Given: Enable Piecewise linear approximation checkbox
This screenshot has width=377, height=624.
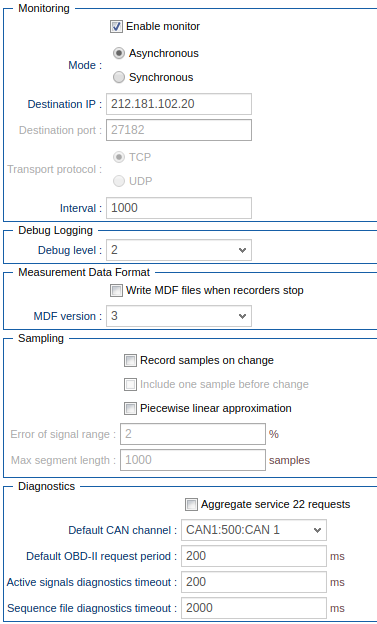Looking at the screenshot, I should point(130,408).
